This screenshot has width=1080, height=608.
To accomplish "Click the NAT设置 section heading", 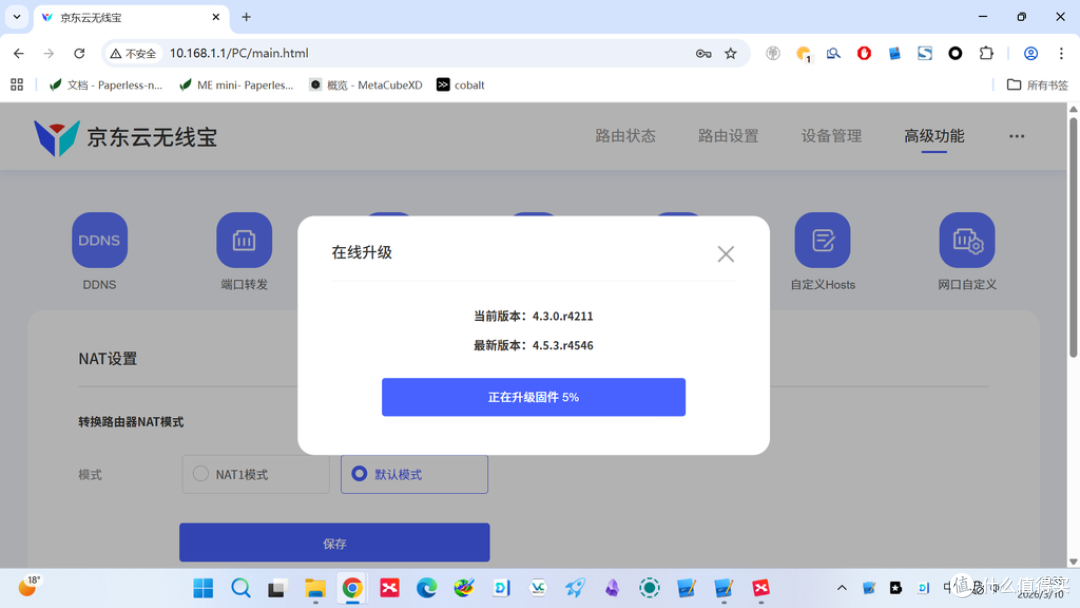I will [x=107, y=359].
